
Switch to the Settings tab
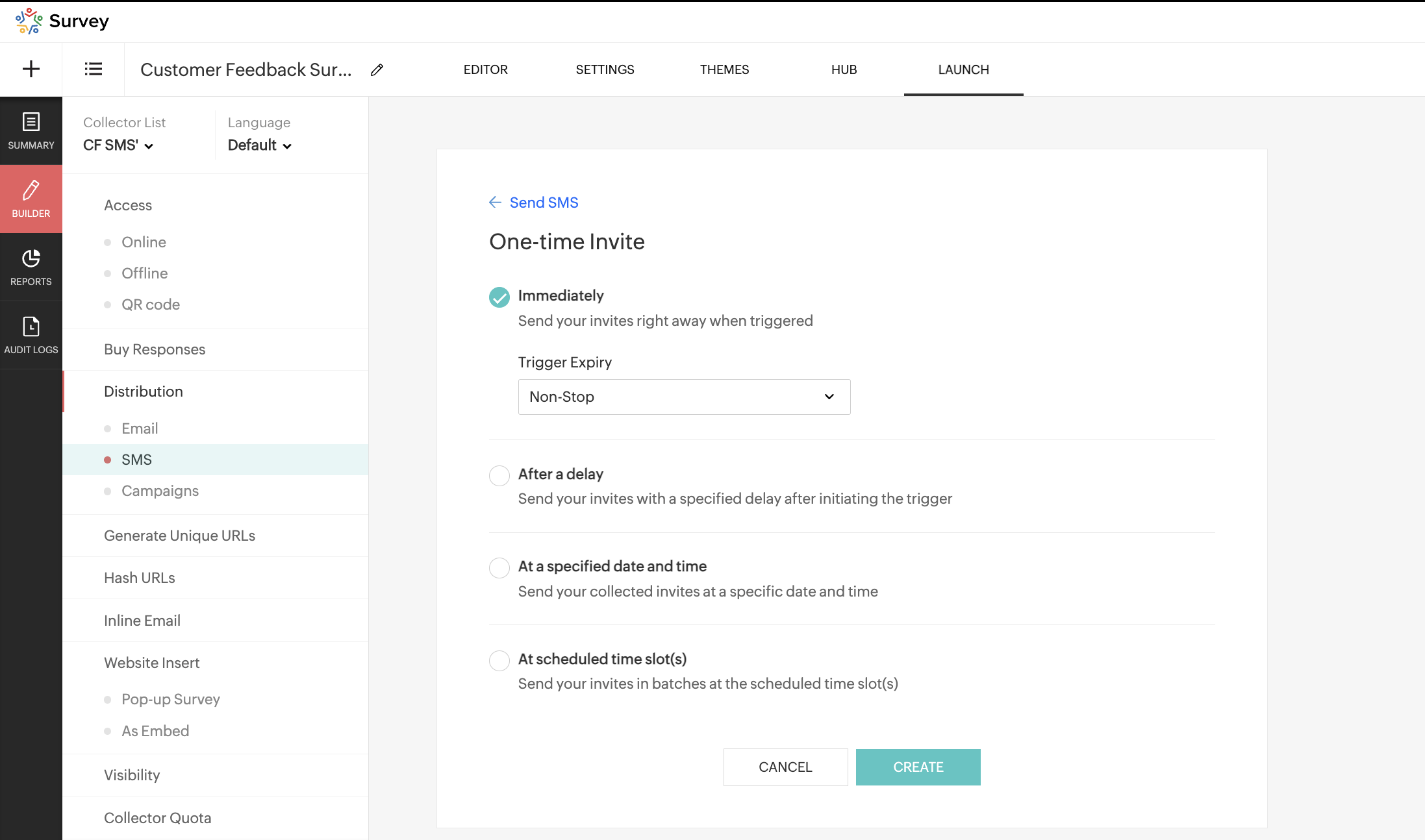(x=605, y=69)
